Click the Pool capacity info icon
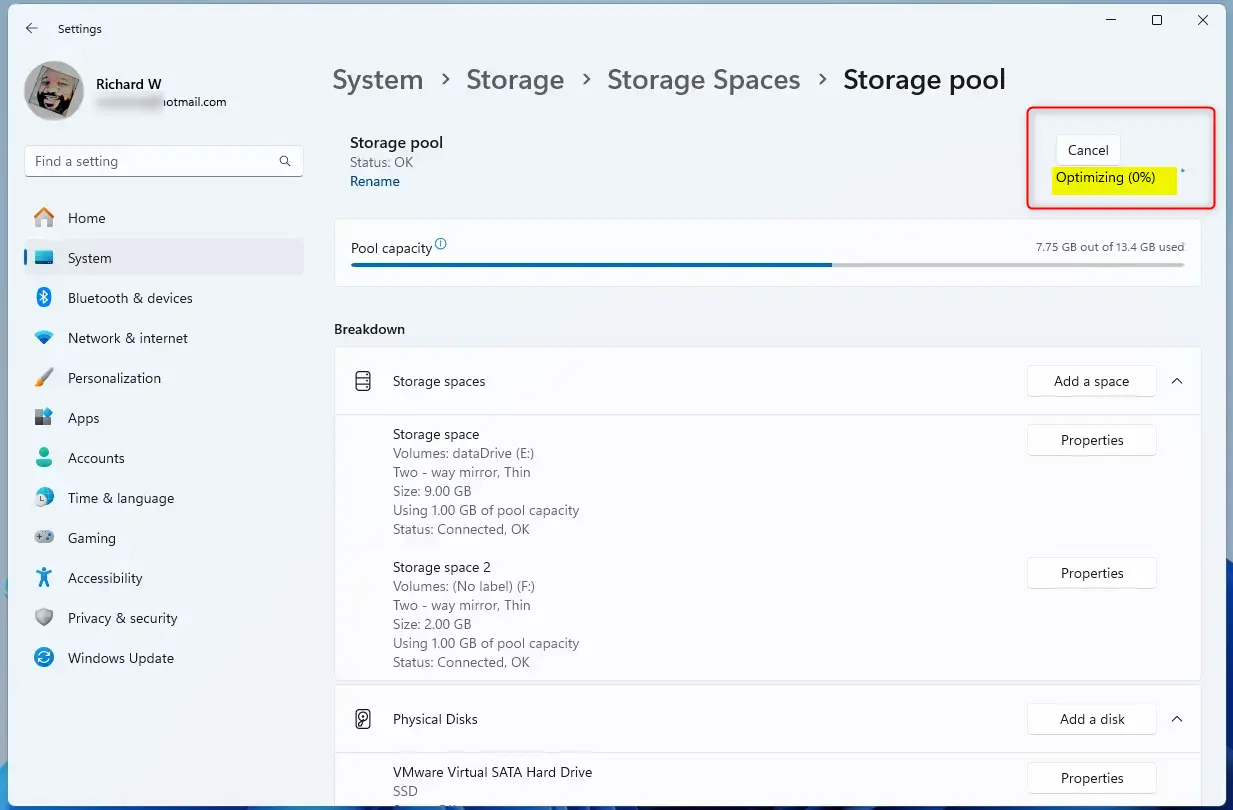 coord(441,244)
